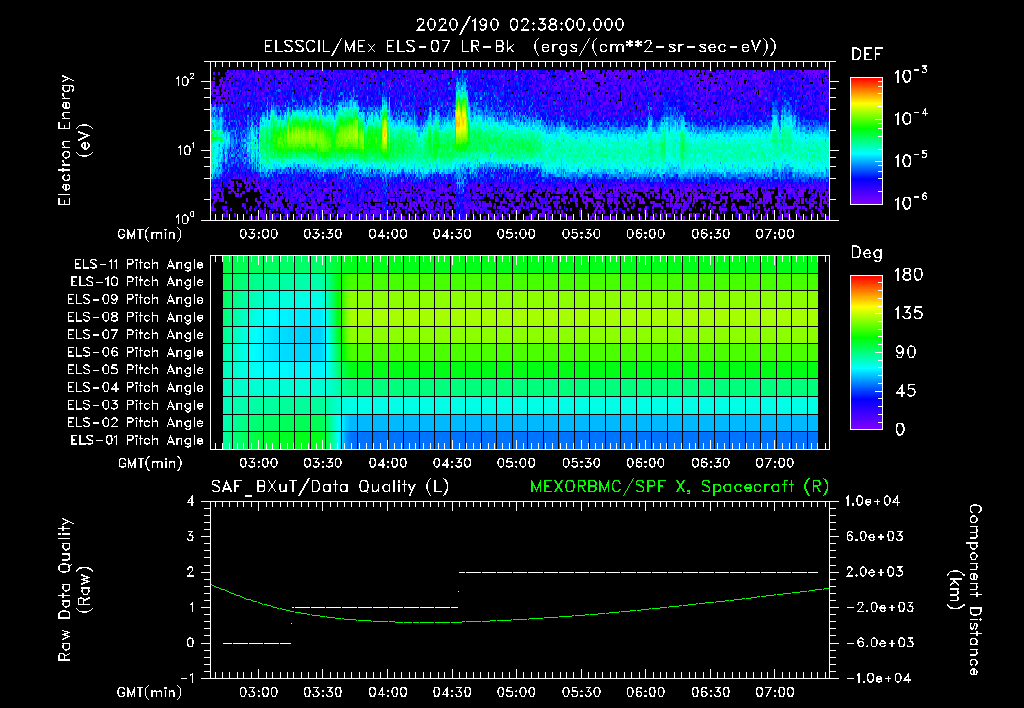Screen dimensions: 1024x708
Task: Select the ELS-06 Pitch Angle row label
Action: coord(135,352)
